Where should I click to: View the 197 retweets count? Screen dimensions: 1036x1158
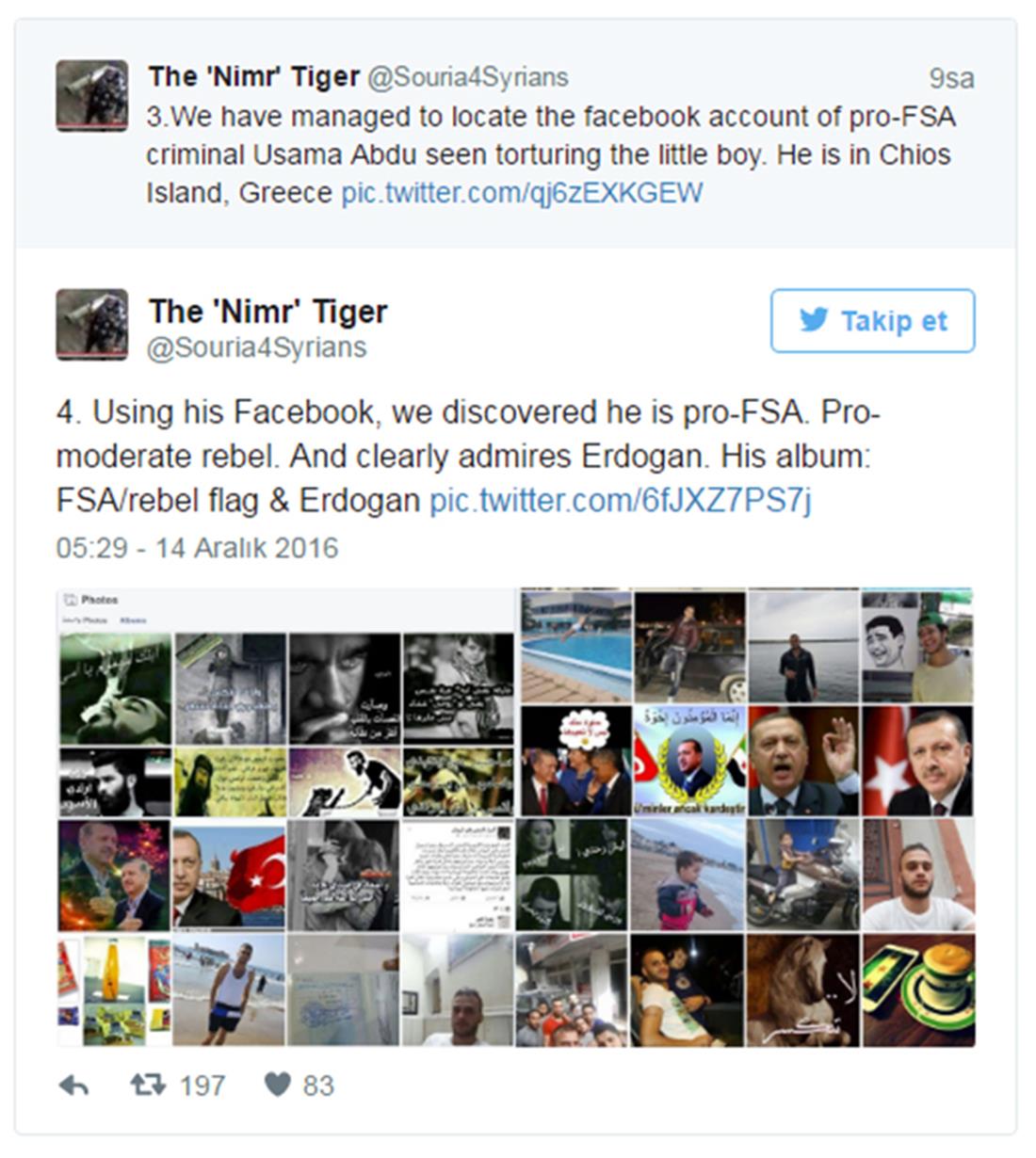pos(202,1086)
